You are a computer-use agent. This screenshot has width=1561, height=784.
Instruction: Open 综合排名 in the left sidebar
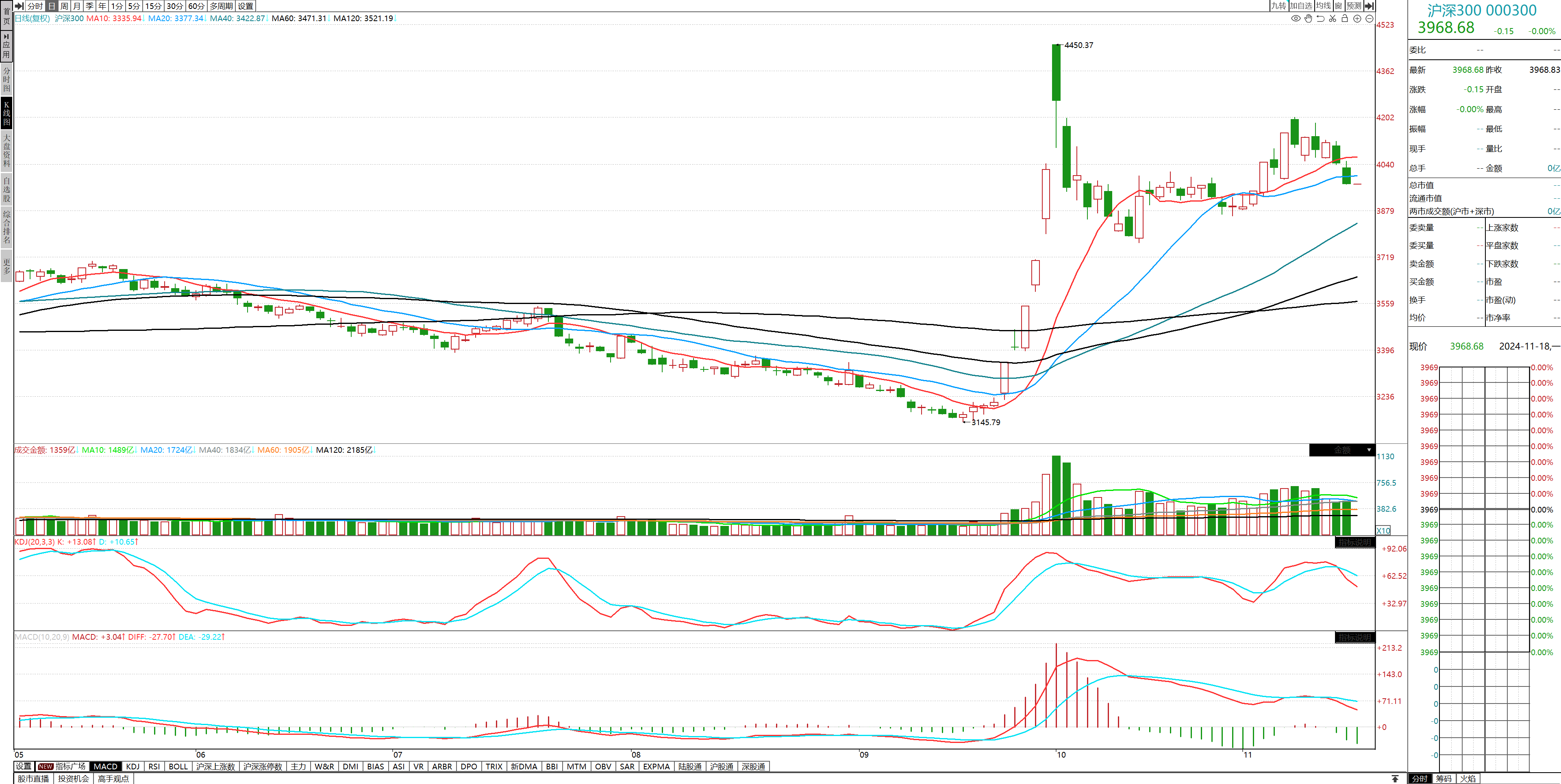(x=7, y=227)
